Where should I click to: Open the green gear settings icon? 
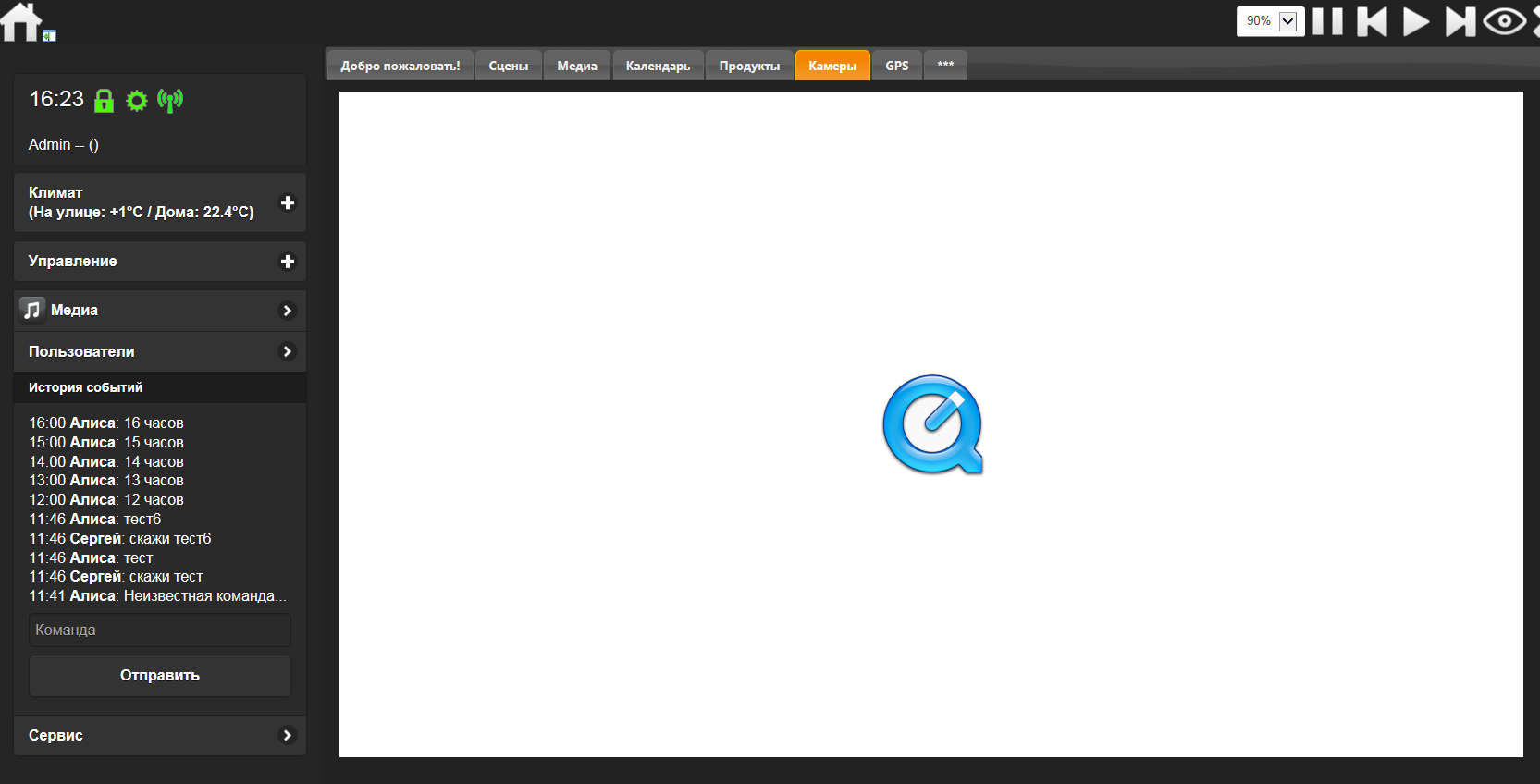pyautogui.click(x=137, y=101)
